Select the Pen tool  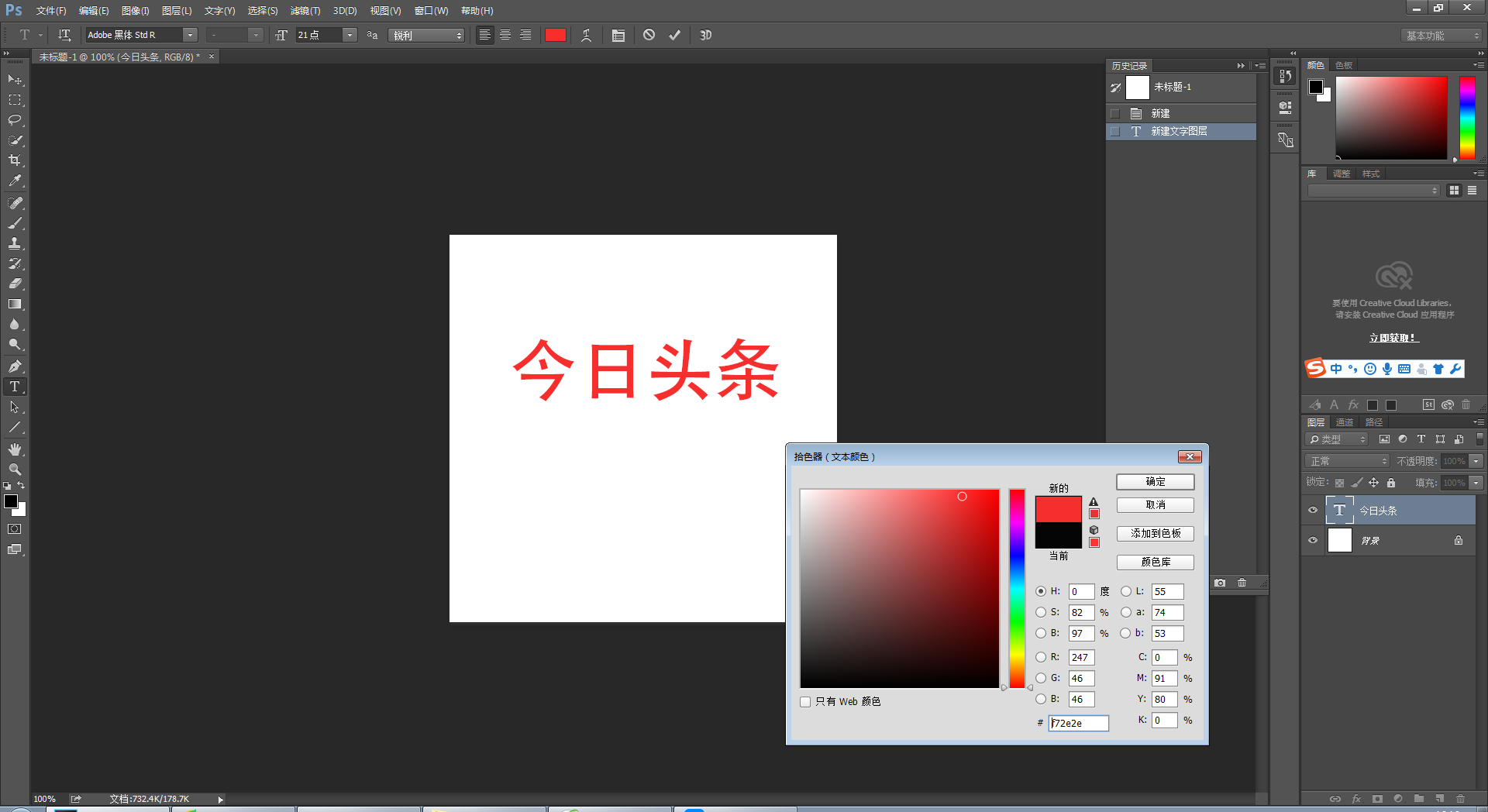point(15,366)
